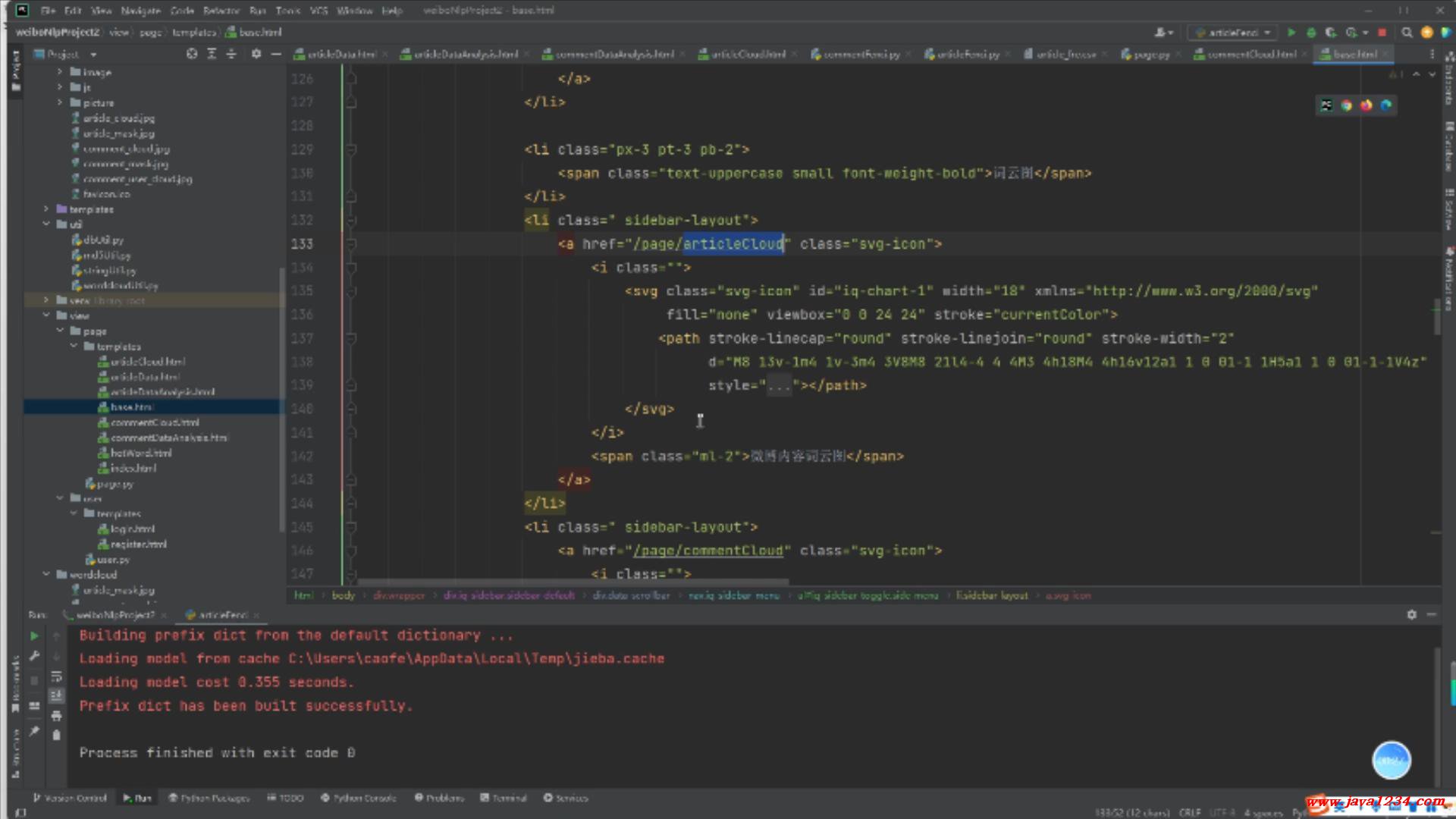Open the Refactor menu
1456x819 pixels.
[x=221, y=11]
